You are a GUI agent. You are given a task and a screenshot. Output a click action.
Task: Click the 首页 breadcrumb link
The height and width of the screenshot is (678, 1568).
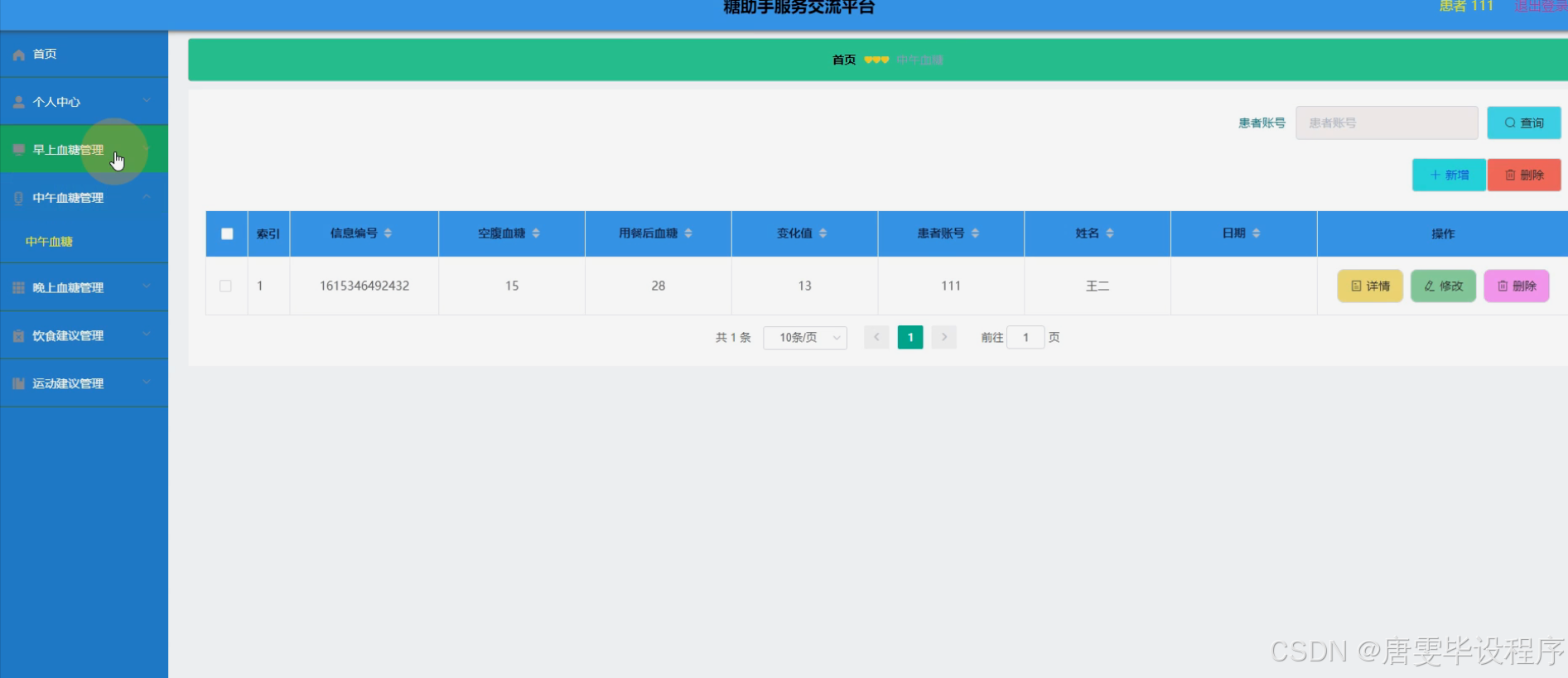pyautogui.click(x=844, y=60)
